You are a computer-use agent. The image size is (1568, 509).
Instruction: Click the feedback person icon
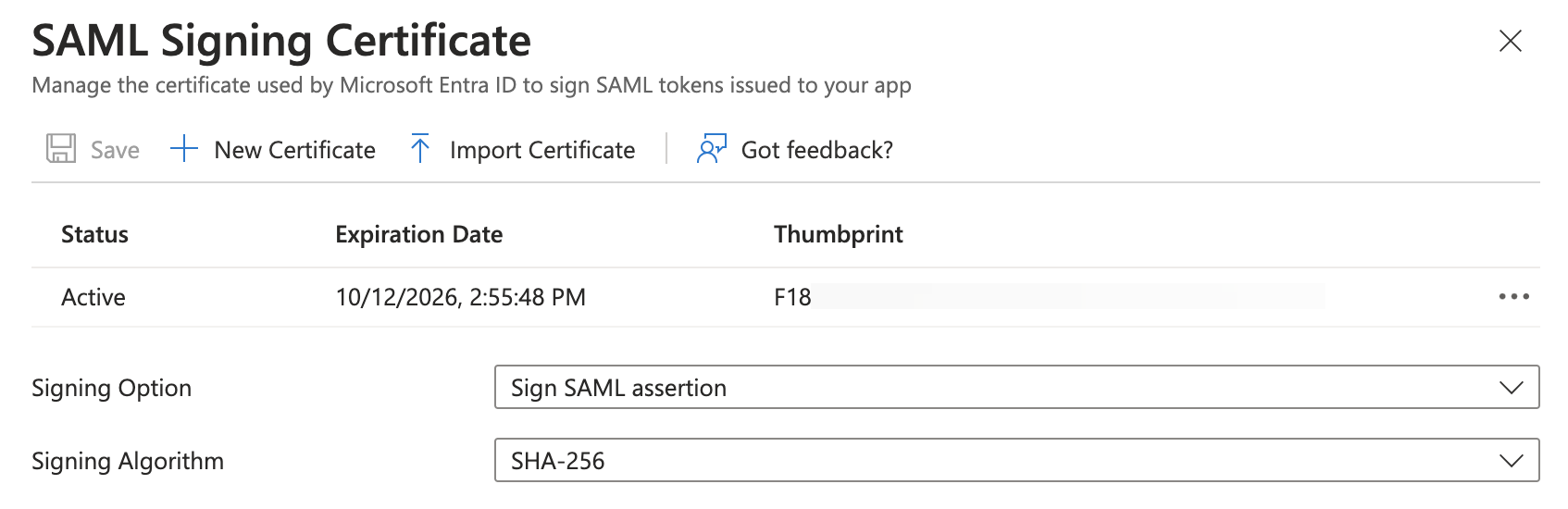(711, 149)
